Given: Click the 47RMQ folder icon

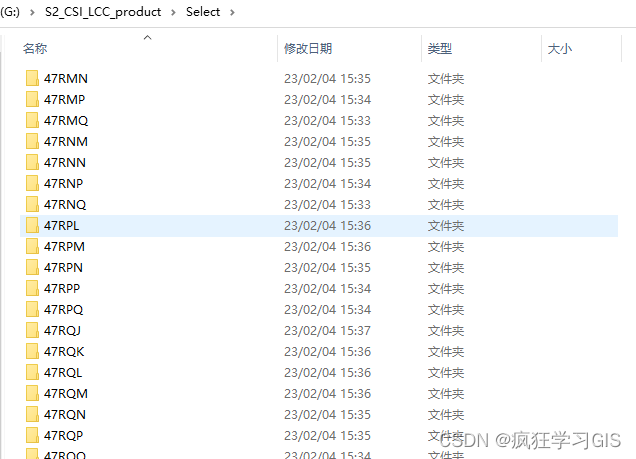Looking at the screenshot, I should [x=32, y=120].
